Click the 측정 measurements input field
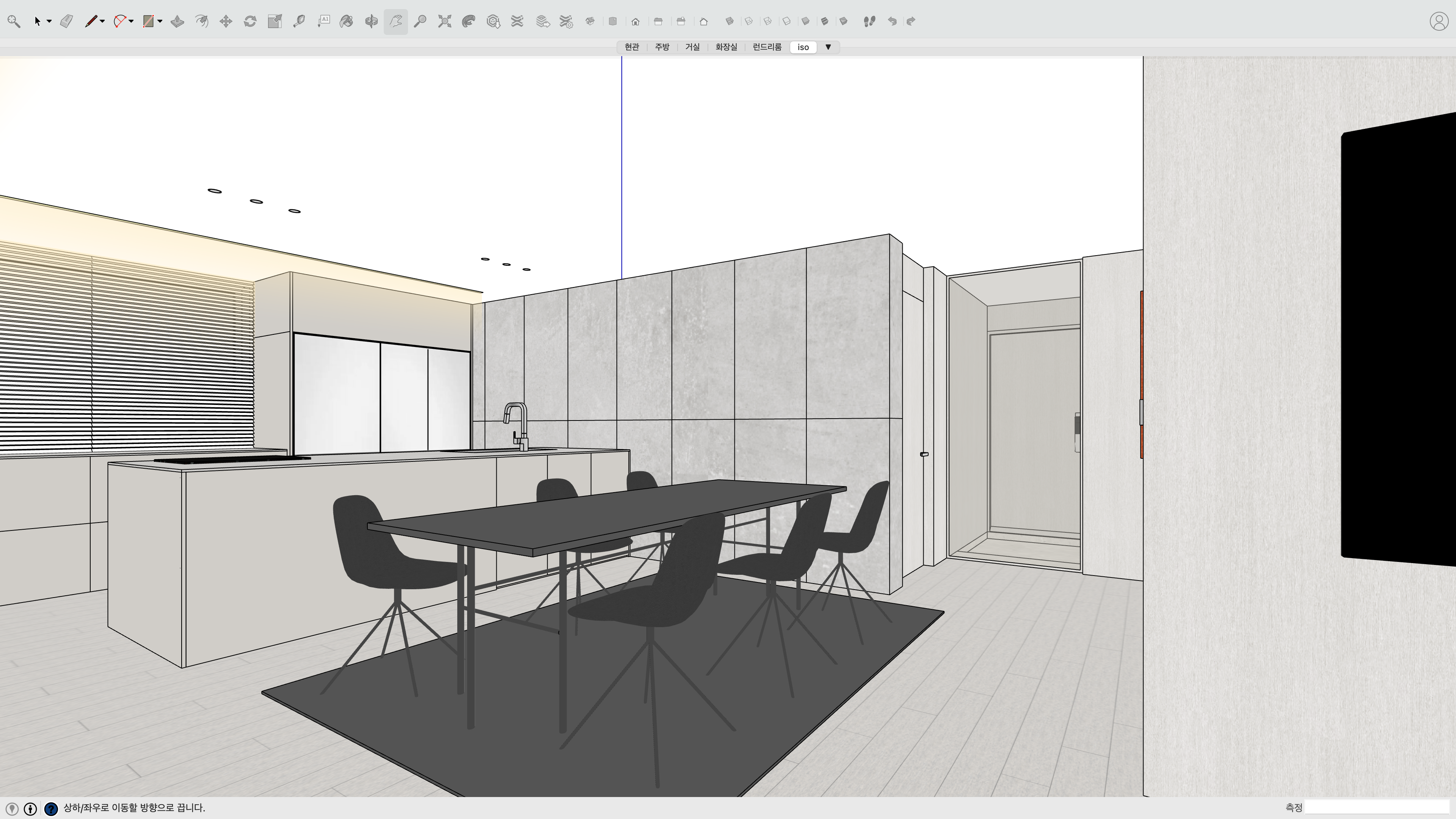 [x=1377, y=808]
